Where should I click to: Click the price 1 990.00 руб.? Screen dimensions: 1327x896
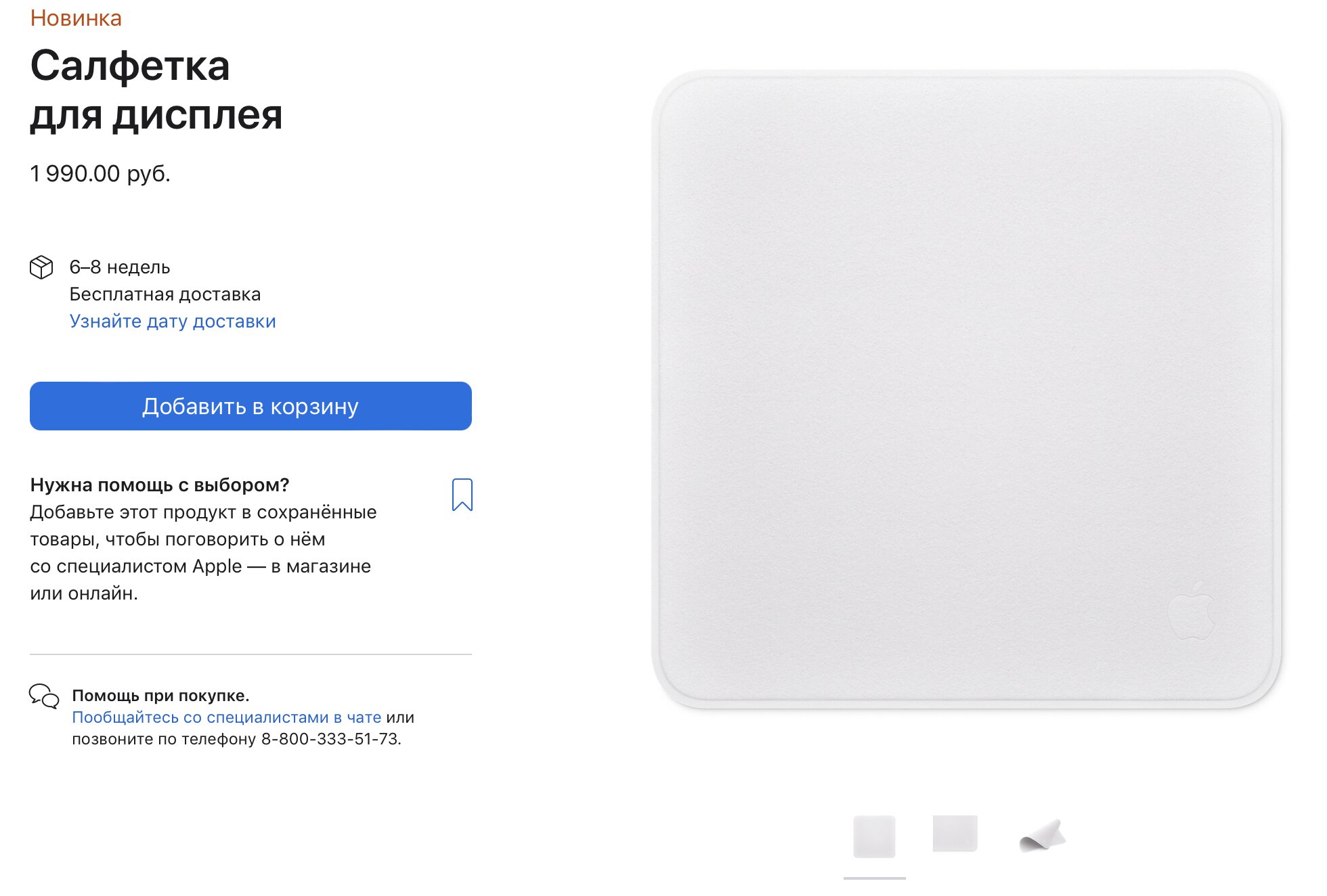pos(100,174)
